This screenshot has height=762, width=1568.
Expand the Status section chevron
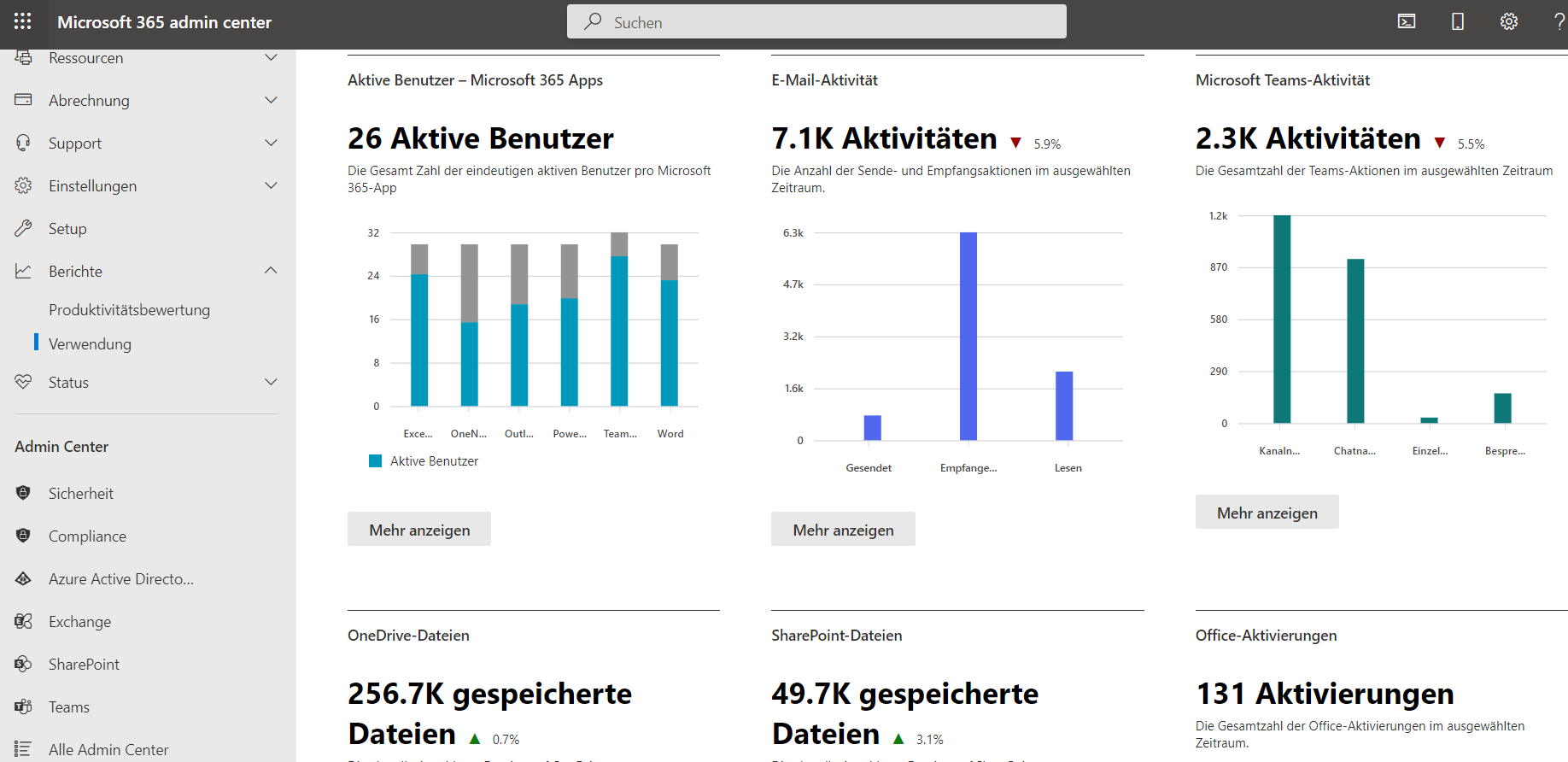click(x=271, y=382)
